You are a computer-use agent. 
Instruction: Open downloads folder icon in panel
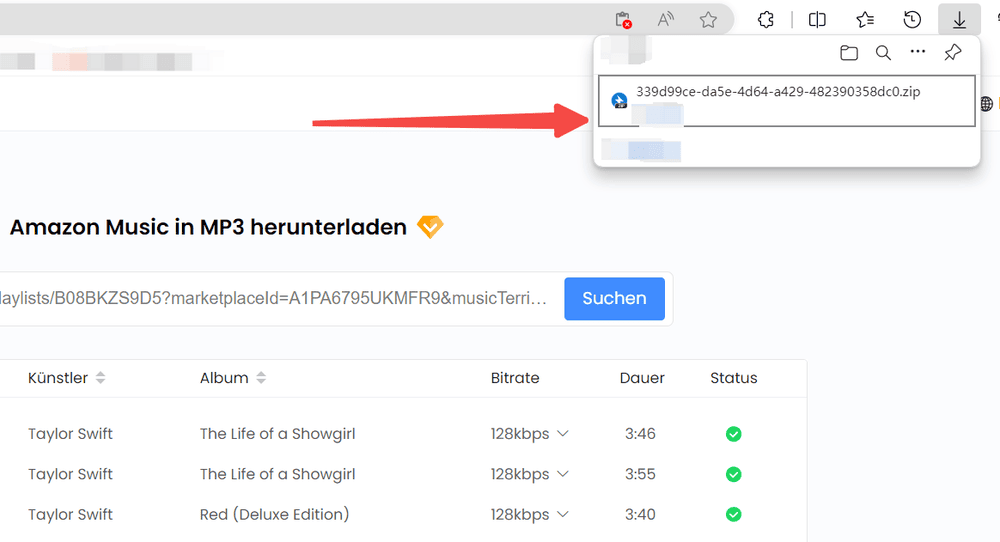pos(849,53)
